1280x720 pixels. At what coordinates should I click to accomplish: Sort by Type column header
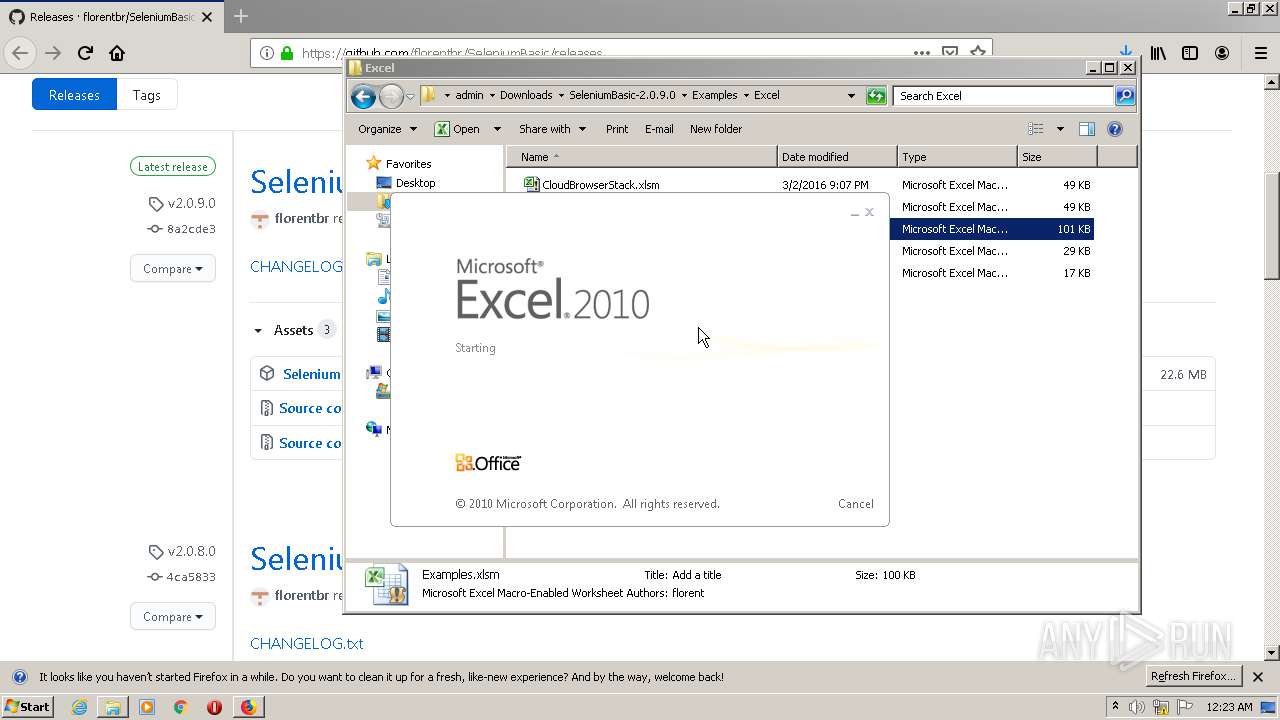957,157
